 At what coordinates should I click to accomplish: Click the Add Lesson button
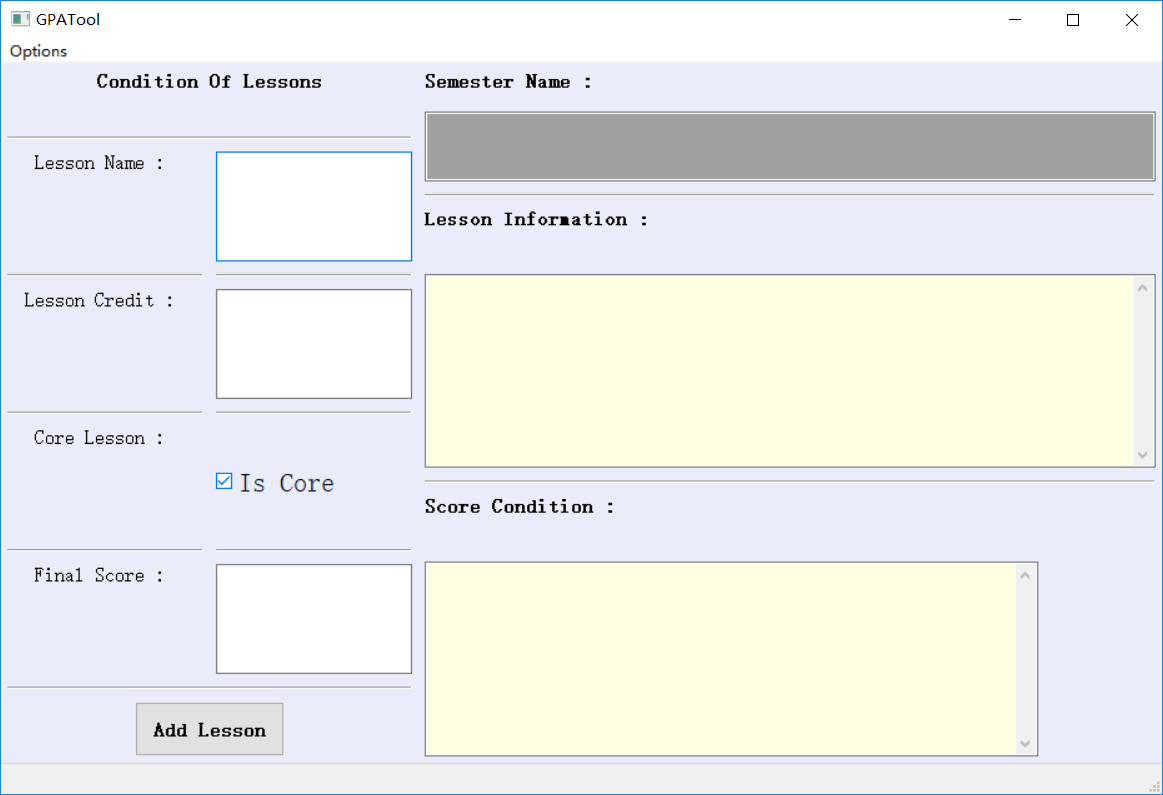pos(210,729)
